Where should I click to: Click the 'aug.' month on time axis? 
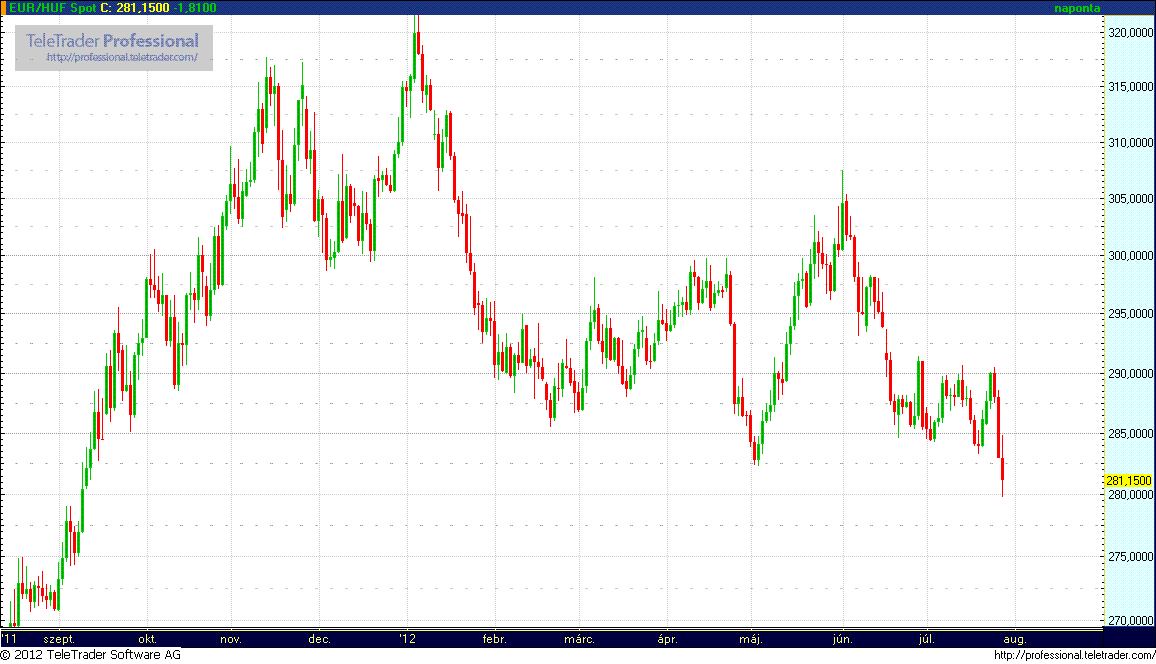1013,638
